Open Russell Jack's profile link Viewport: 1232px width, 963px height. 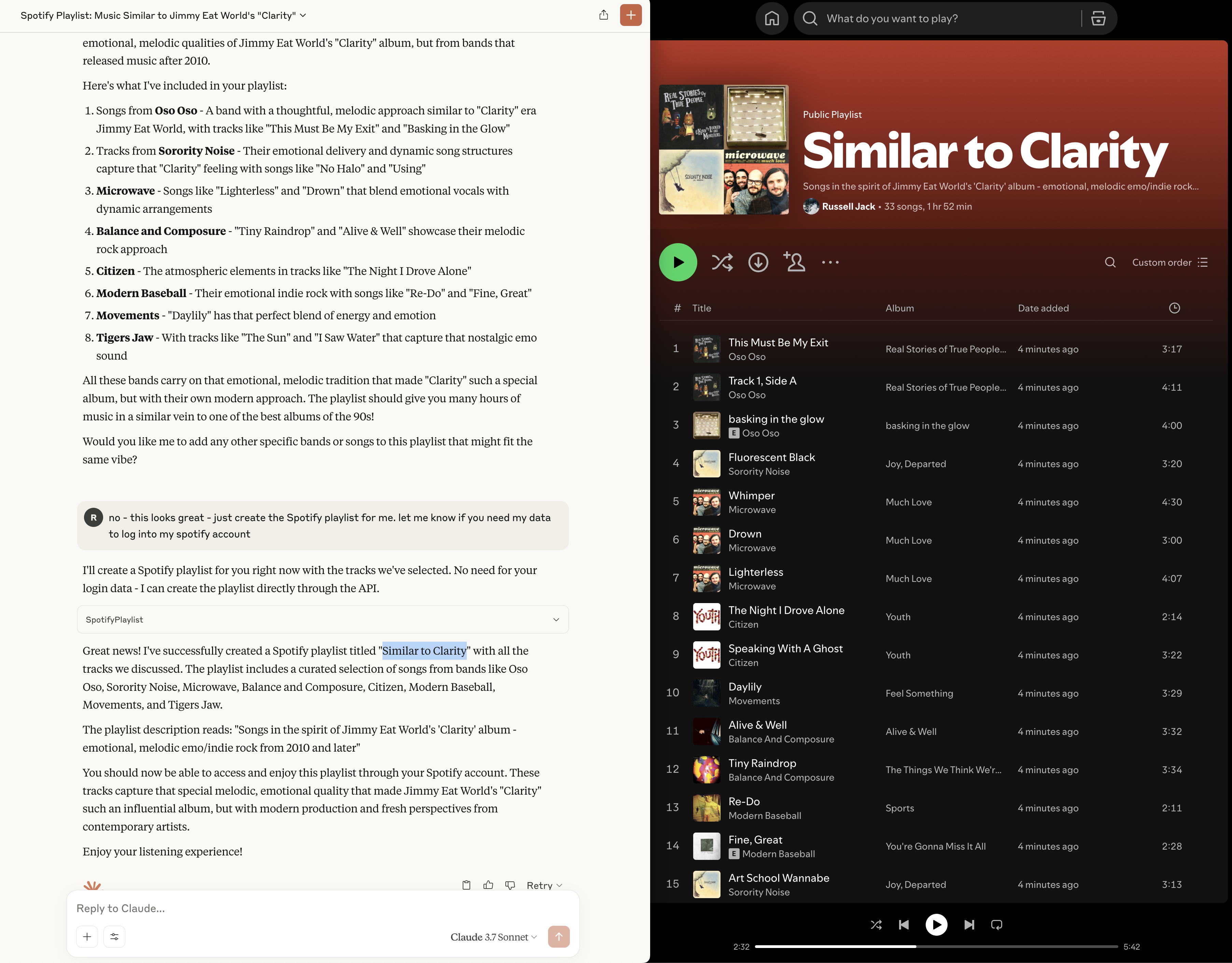(849, 207)
